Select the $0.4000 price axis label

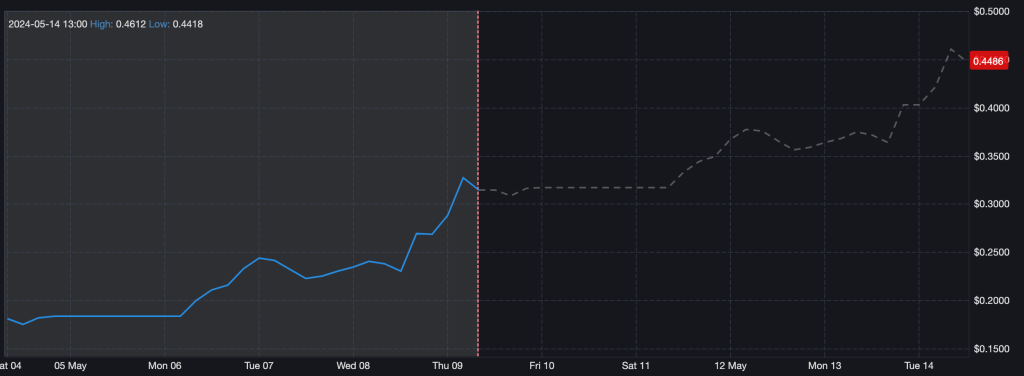click(x=991, y=108)
